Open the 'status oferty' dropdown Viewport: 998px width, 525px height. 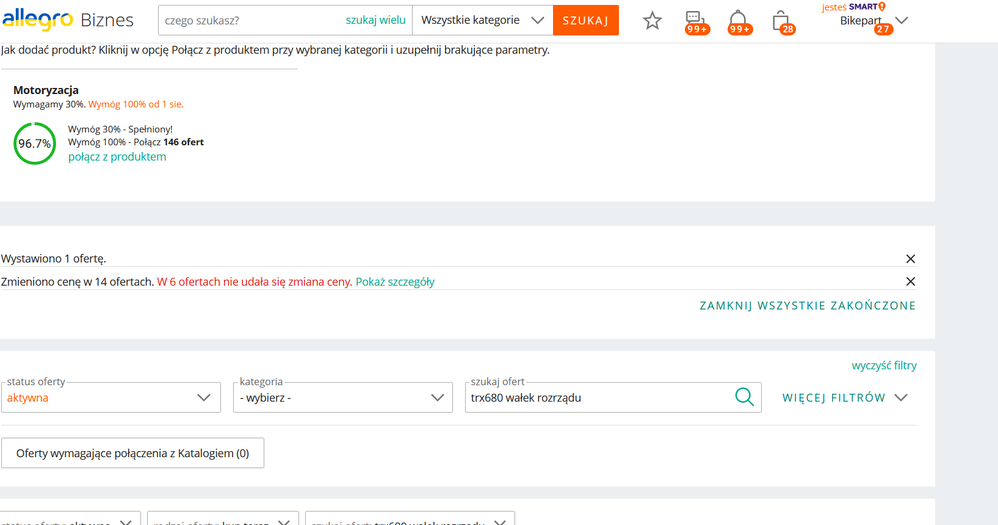tap(111, 397)
